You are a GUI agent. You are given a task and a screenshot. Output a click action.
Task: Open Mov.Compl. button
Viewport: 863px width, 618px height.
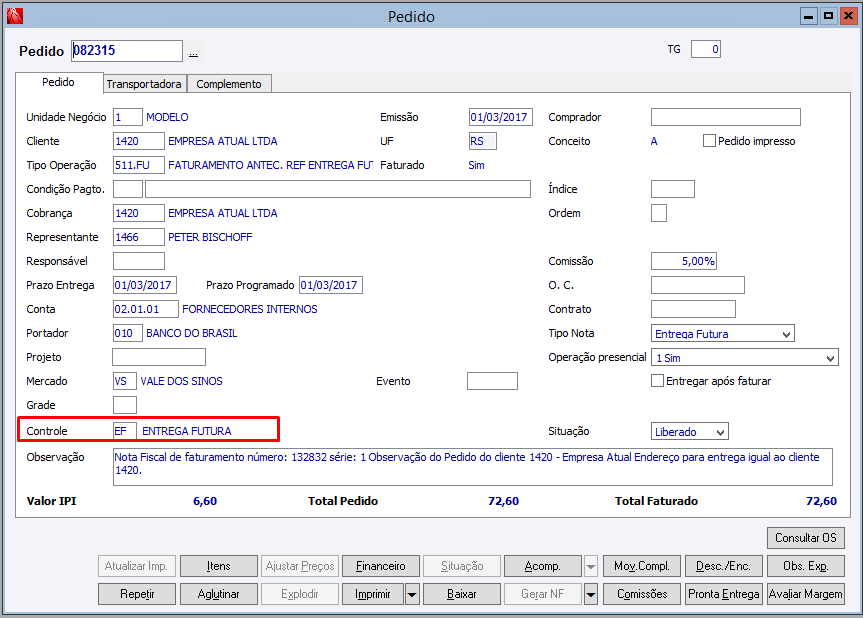pyautogui.click(x=642, y=566)
